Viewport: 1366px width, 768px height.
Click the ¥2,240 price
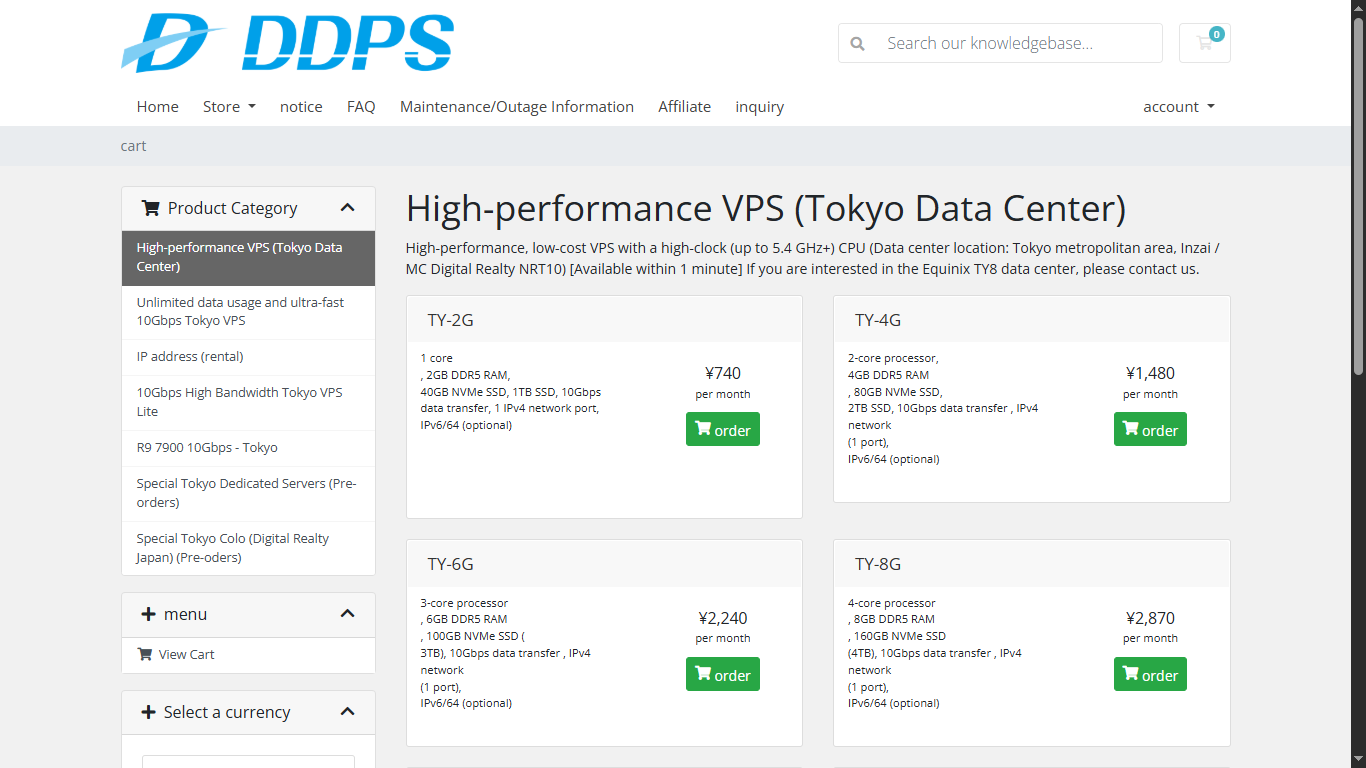[723, 618]
